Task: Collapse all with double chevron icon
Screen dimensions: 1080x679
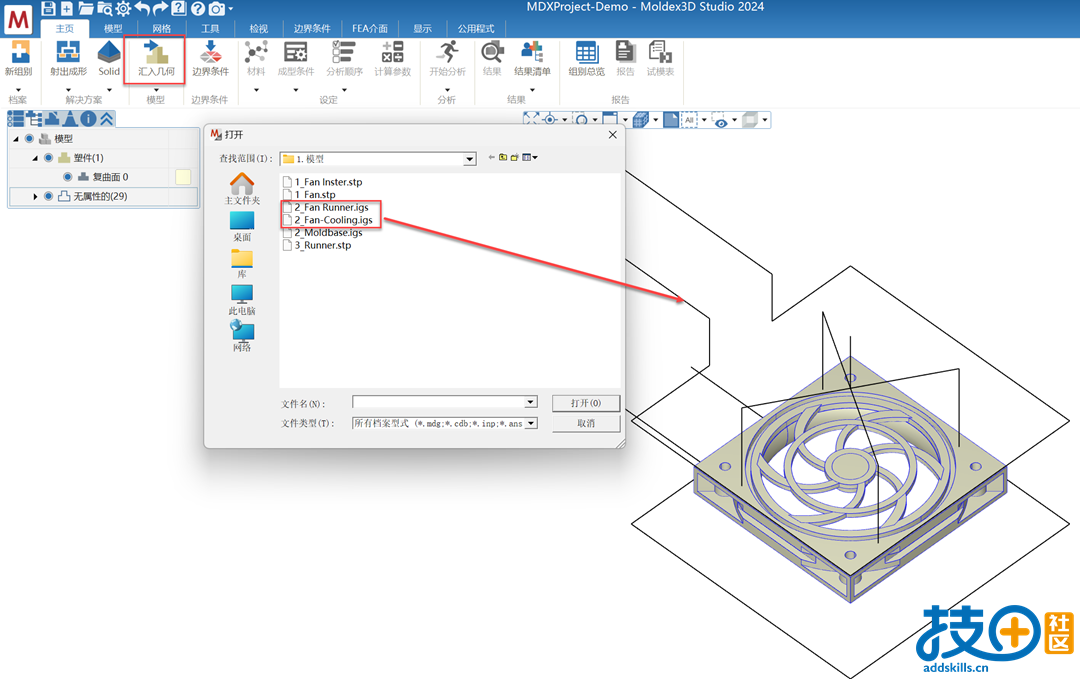Action: tap(107, 118)
